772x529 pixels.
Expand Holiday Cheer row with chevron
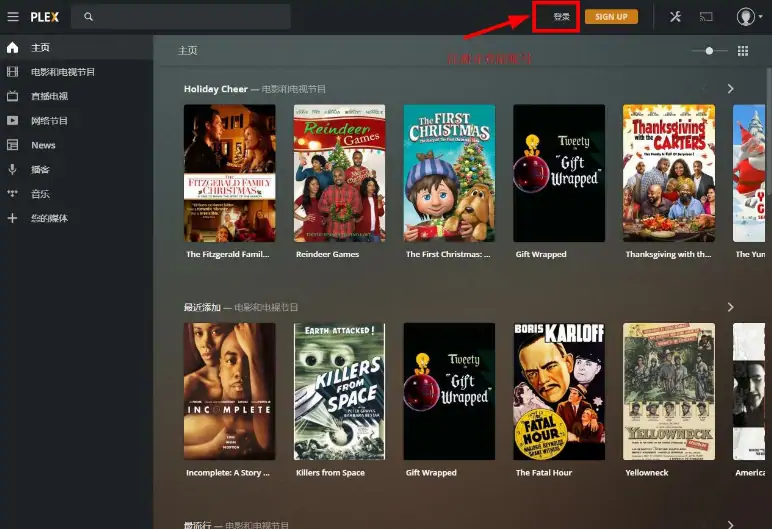[x=731, y=89]
